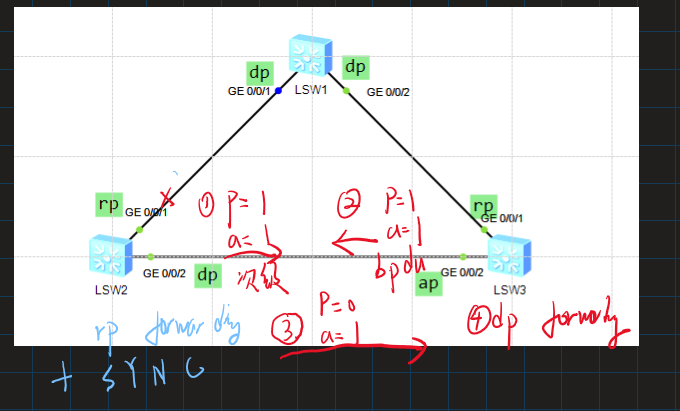680x411 pixels.
Task: Click the GE 0/0/2 label beside LSW2
Action: 164,274
